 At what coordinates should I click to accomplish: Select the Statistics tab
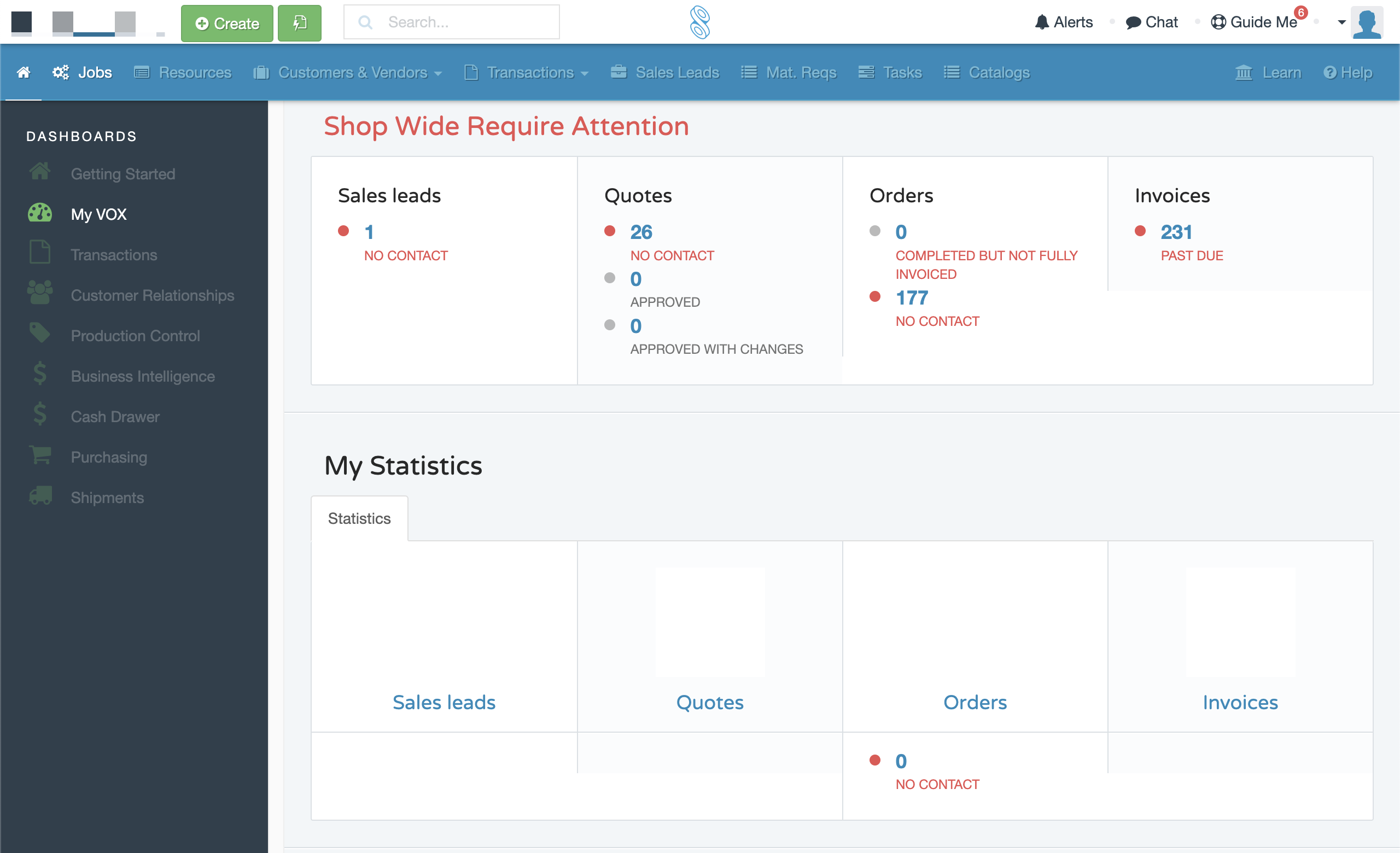tap(359, 518)
